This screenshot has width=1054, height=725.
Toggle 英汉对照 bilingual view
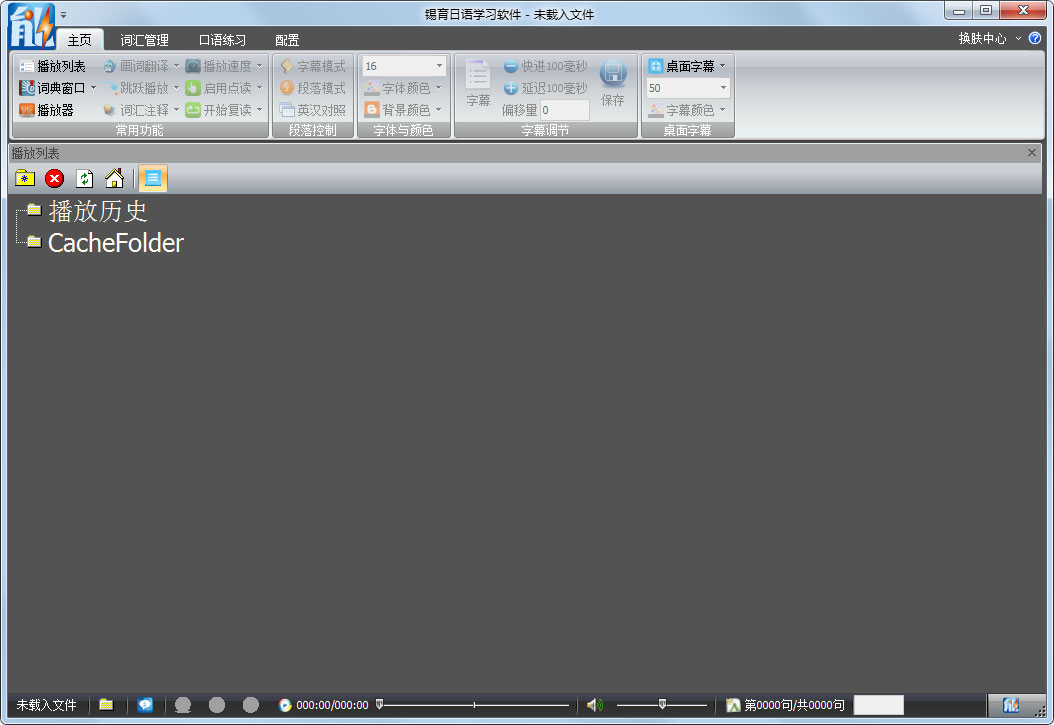tap(313, 110)
